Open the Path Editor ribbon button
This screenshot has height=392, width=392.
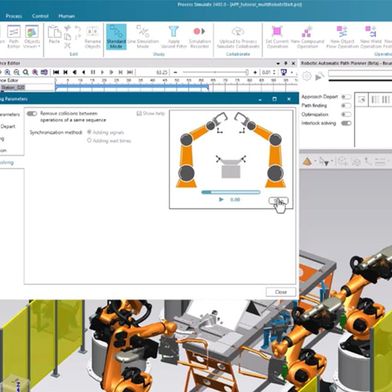tap(13, 37)
